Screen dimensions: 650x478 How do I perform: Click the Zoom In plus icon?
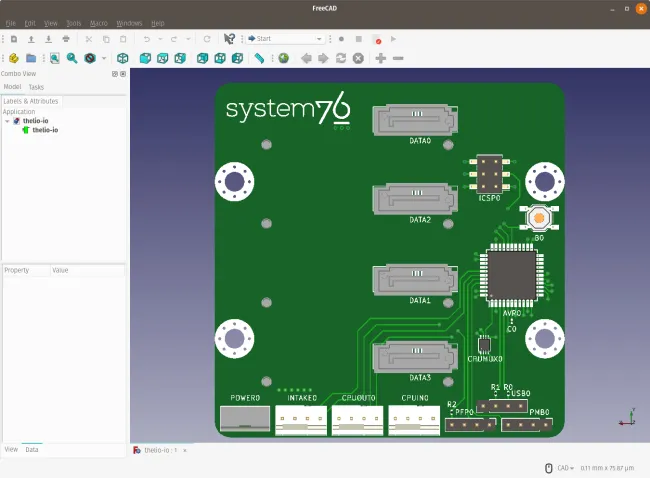click(x=381, y=58)
